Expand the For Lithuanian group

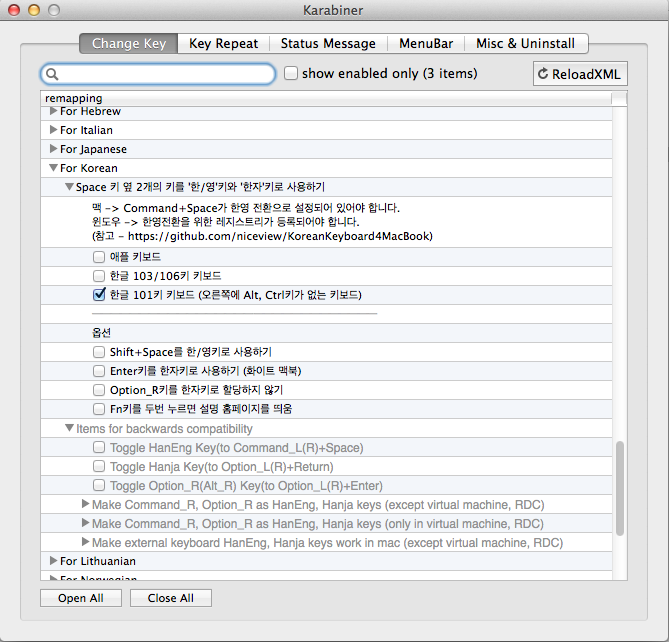(x=53, y=561)
